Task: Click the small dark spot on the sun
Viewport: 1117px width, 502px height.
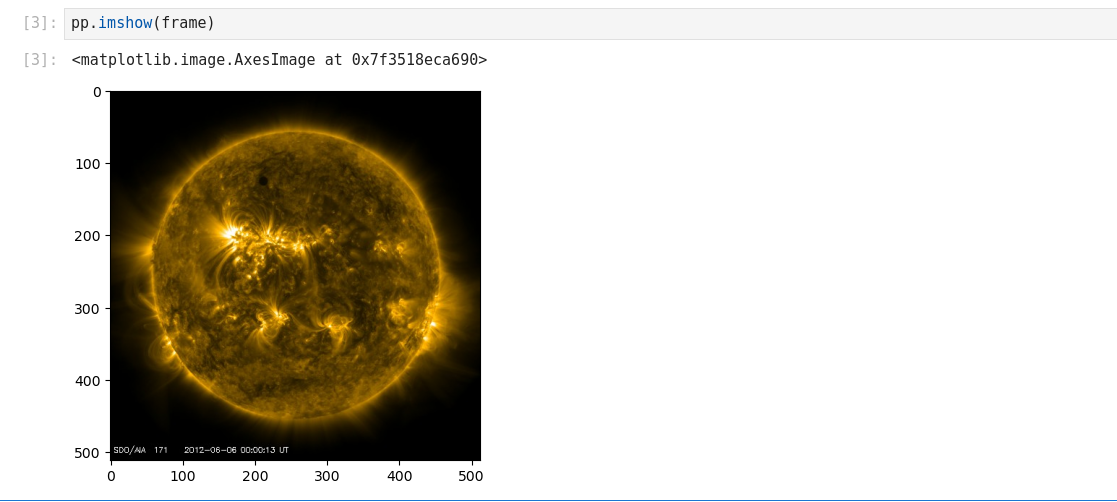Action: pyautogui.click(x=263, y=180)
